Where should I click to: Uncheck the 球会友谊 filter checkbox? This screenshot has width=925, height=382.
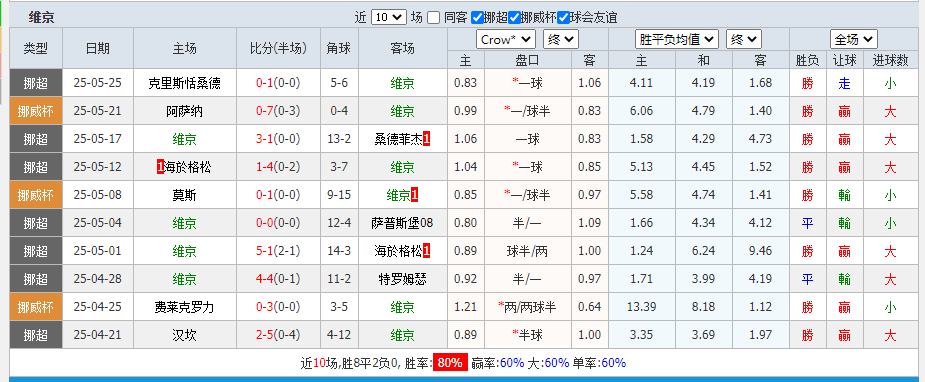[563, 18]
